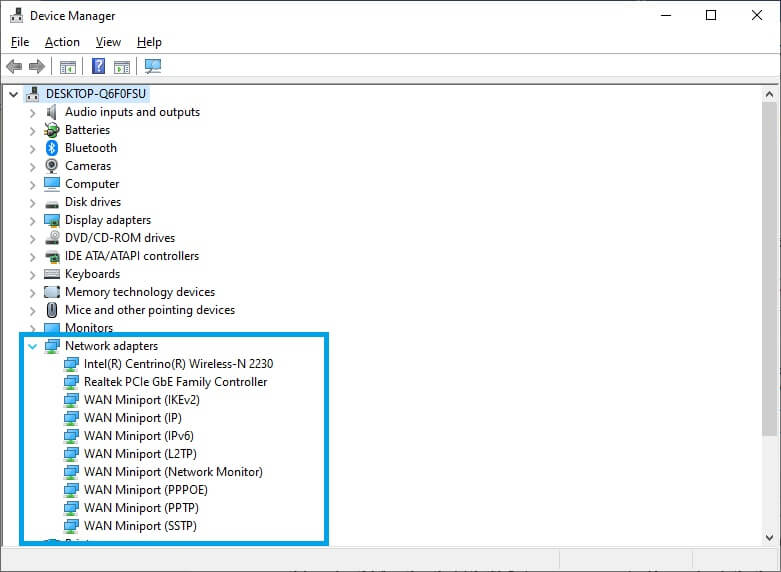The height and width of the screenshot is (572, 781).
Task: Click Scan for hardware changes monitor icon
Action: [x=153, y=66]
